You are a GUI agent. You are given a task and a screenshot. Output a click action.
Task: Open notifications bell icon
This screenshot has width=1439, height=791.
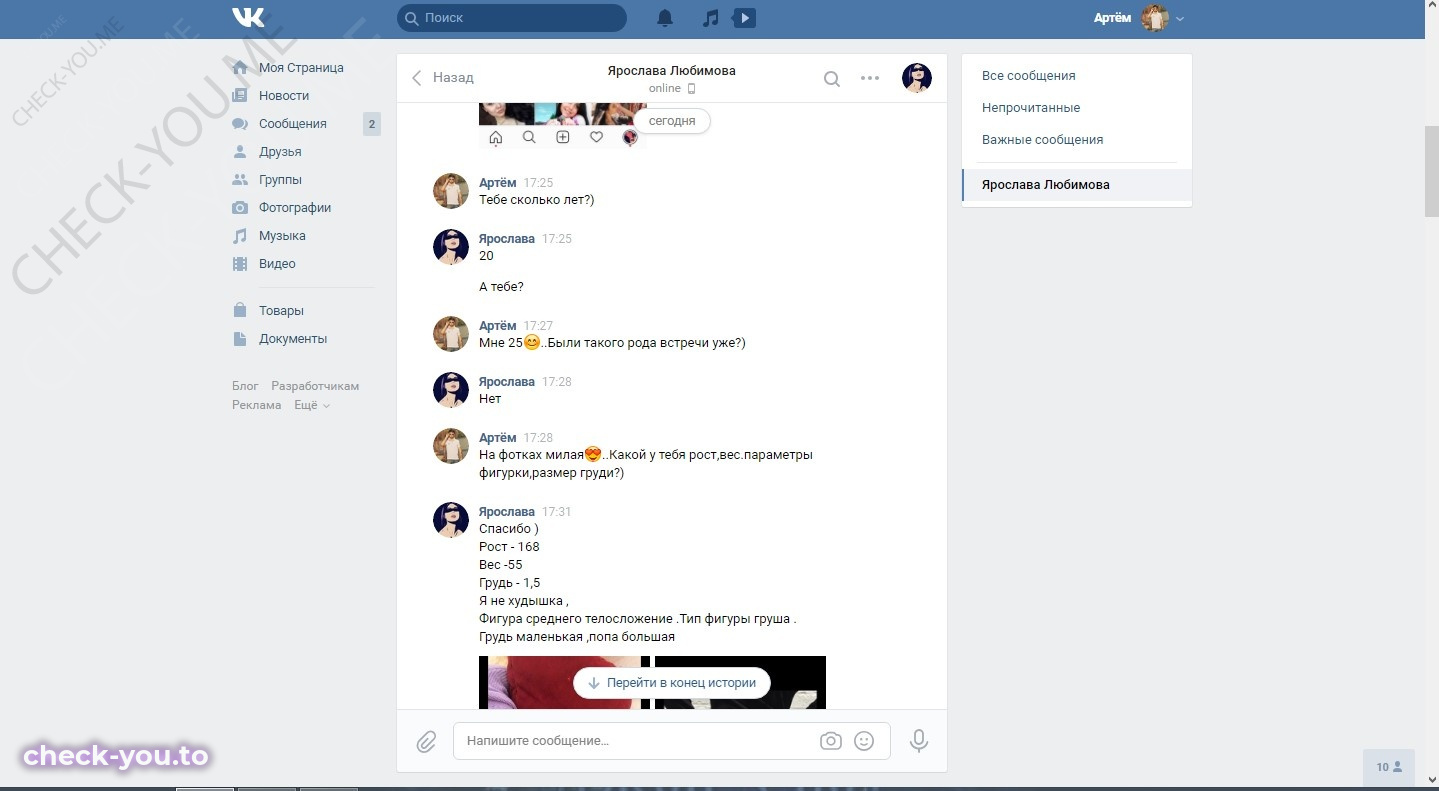(x=664, y=18)
